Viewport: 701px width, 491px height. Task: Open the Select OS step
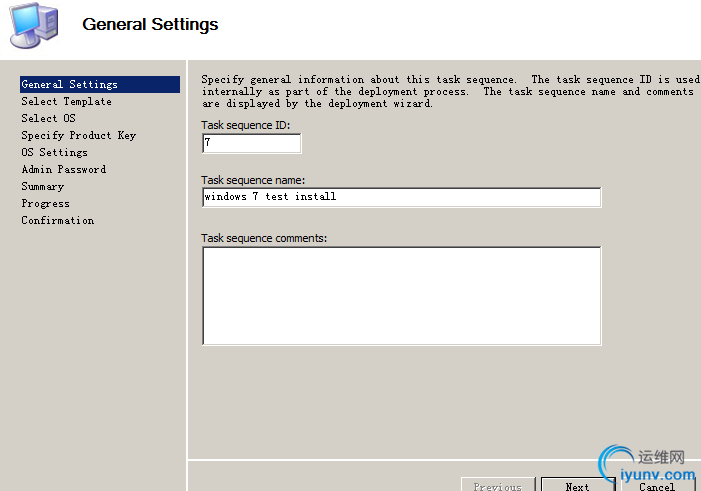[48, 119]
